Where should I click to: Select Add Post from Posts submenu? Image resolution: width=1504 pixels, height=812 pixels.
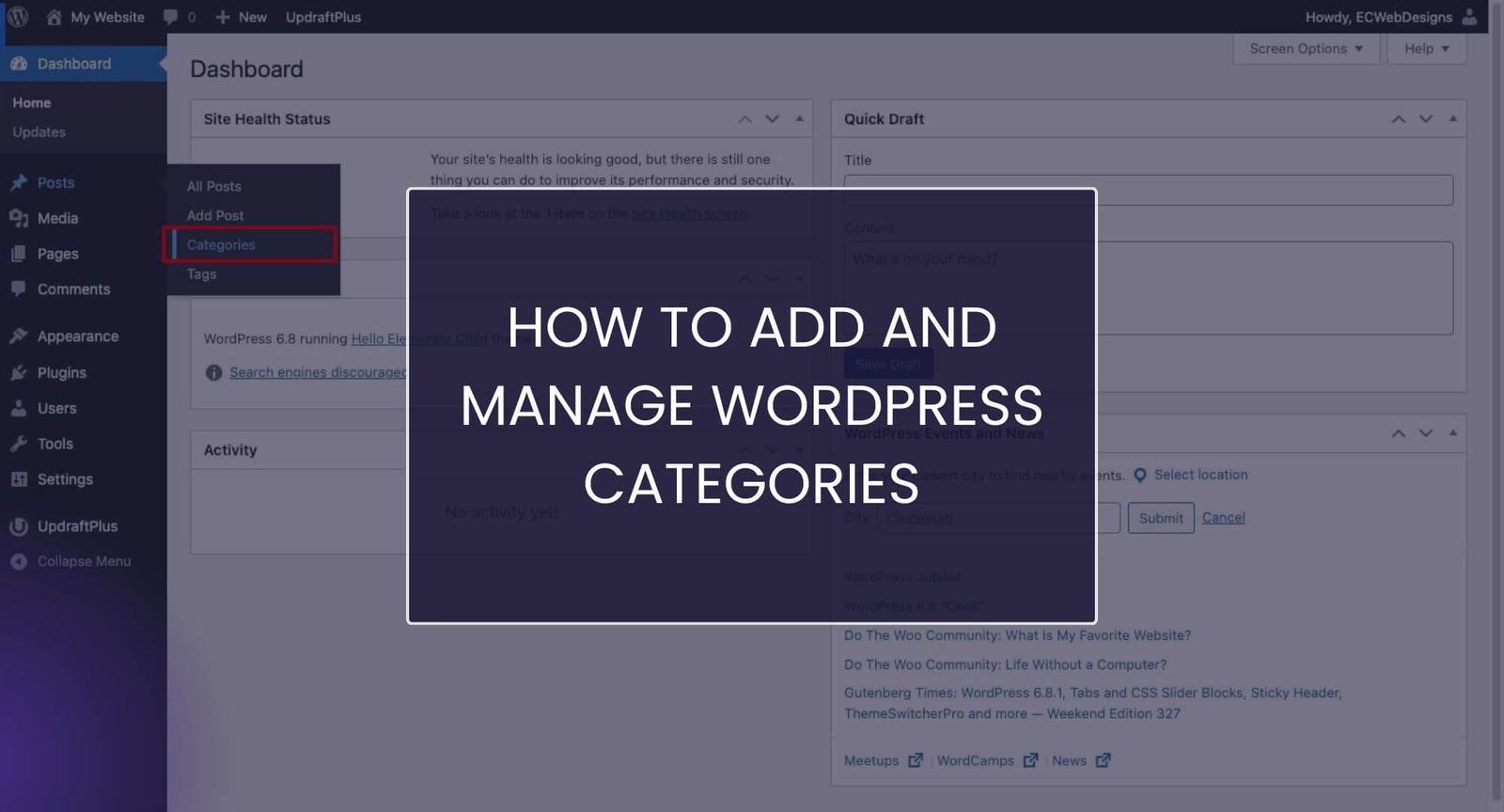click(214, 215)
